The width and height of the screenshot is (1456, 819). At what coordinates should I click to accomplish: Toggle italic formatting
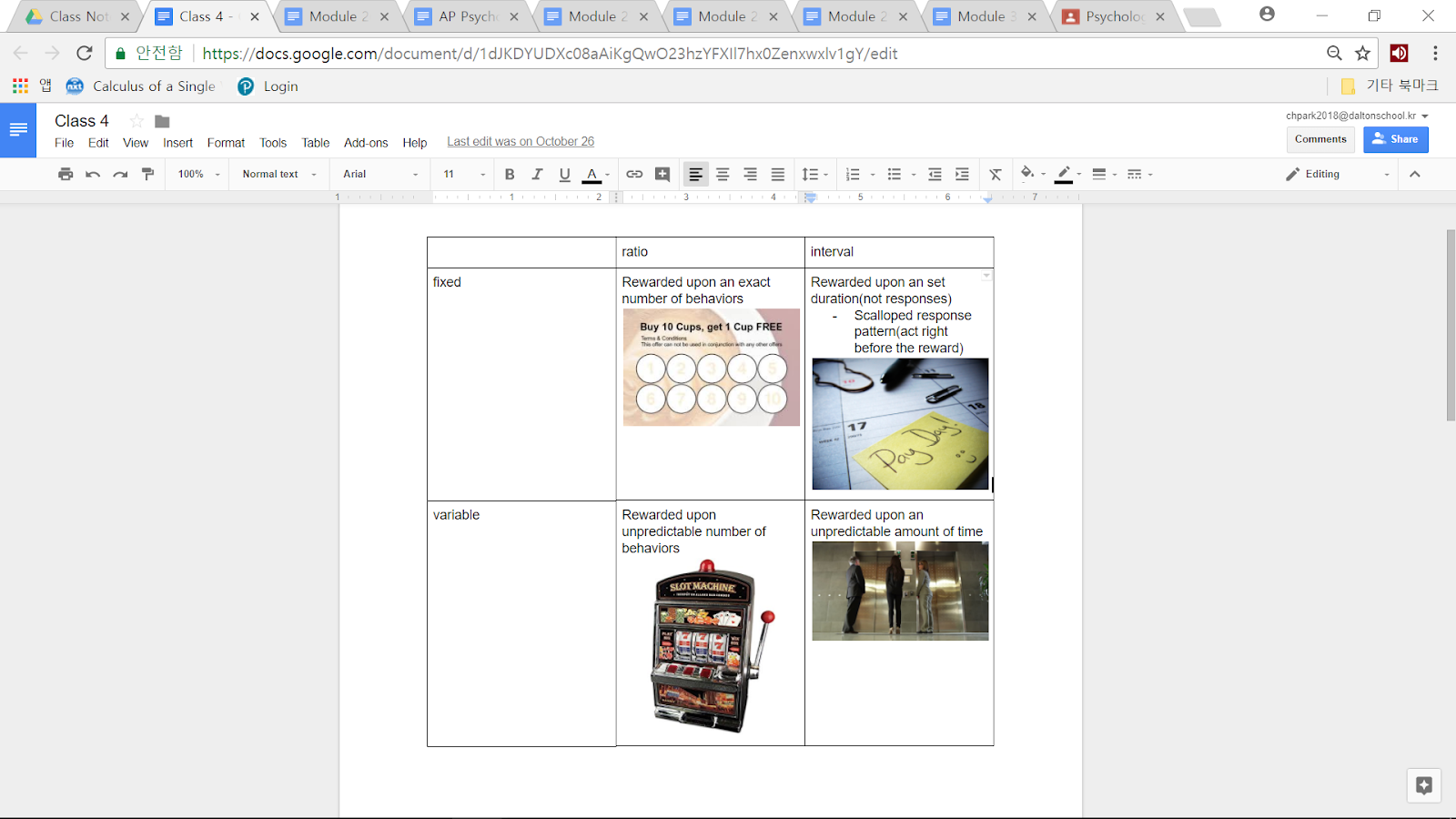click(x=537, y=174)
